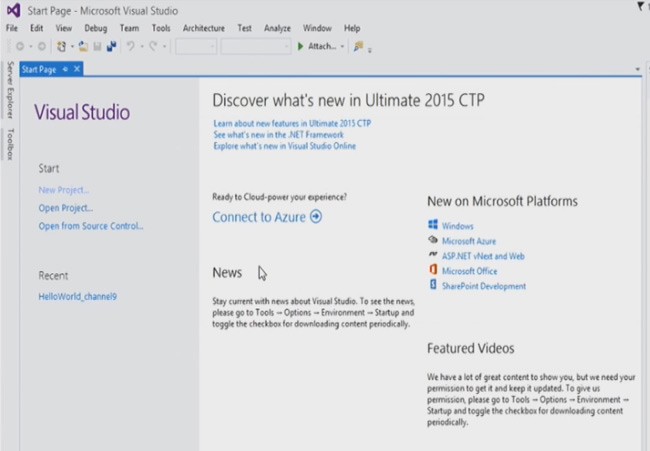
Task: Click the Connect to Azure link
Action: tap(259, 217)
